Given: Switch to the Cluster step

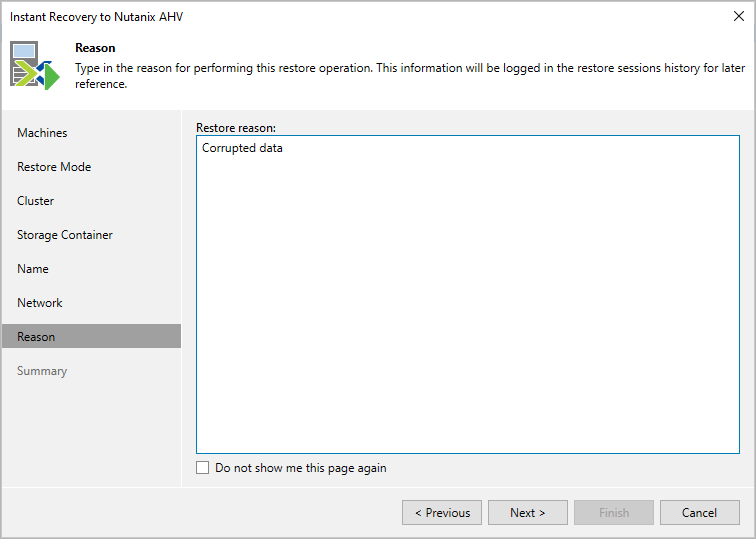Looking at the screenshot, I should point(36,201).
